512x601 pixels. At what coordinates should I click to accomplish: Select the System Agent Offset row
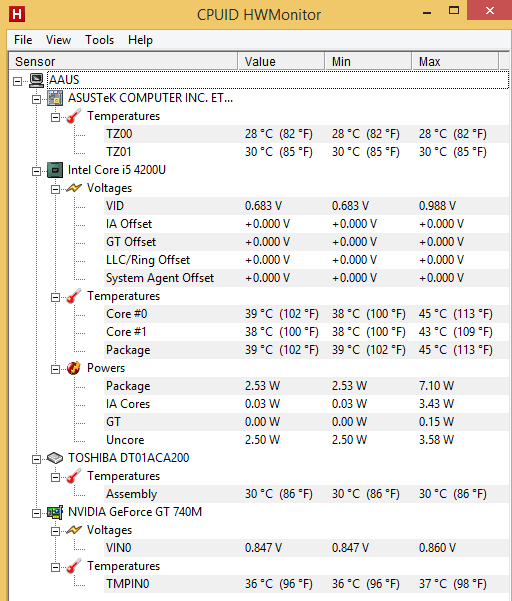[306, 278]
